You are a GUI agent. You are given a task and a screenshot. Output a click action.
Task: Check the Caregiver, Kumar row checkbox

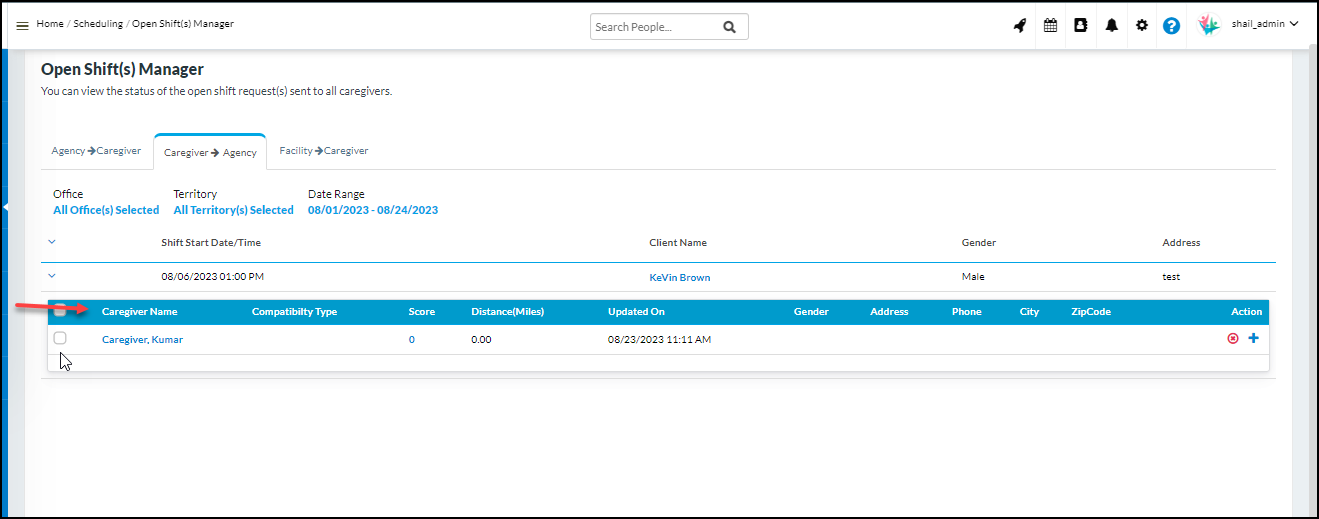click(60, 339)
